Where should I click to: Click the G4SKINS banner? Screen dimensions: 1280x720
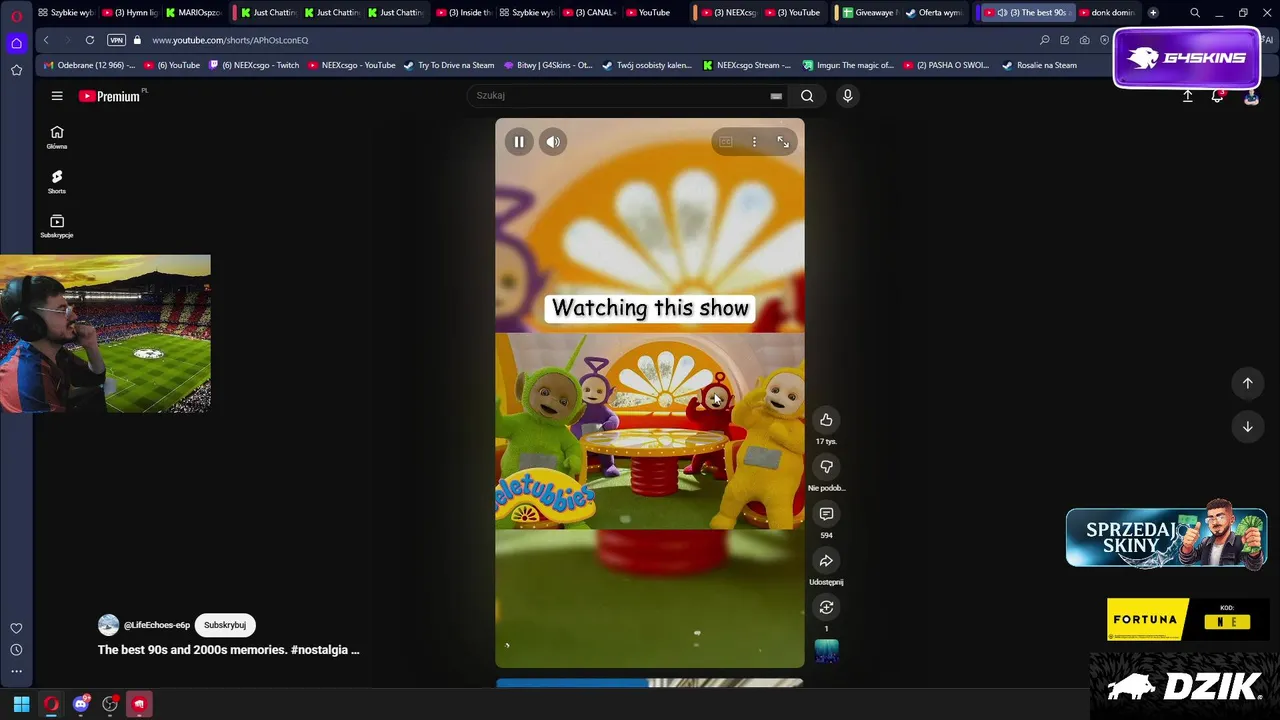pyautogui.click(x=1187, y=58)
